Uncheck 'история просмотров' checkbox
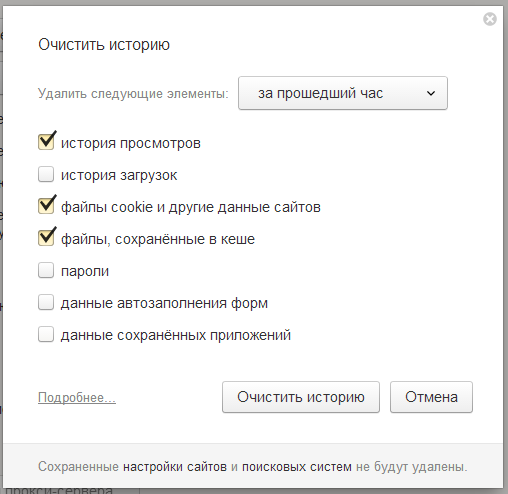The height and width of the screenshot is (494, 508). click(46, 142)
